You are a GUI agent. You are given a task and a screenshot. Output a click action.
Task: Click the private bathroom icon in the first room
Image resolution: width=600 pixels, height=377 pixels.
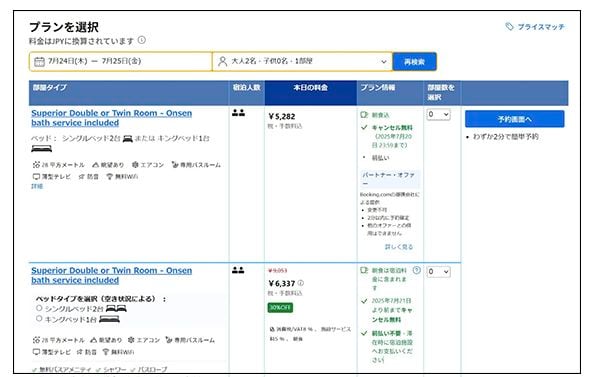(x=175, y=165)
